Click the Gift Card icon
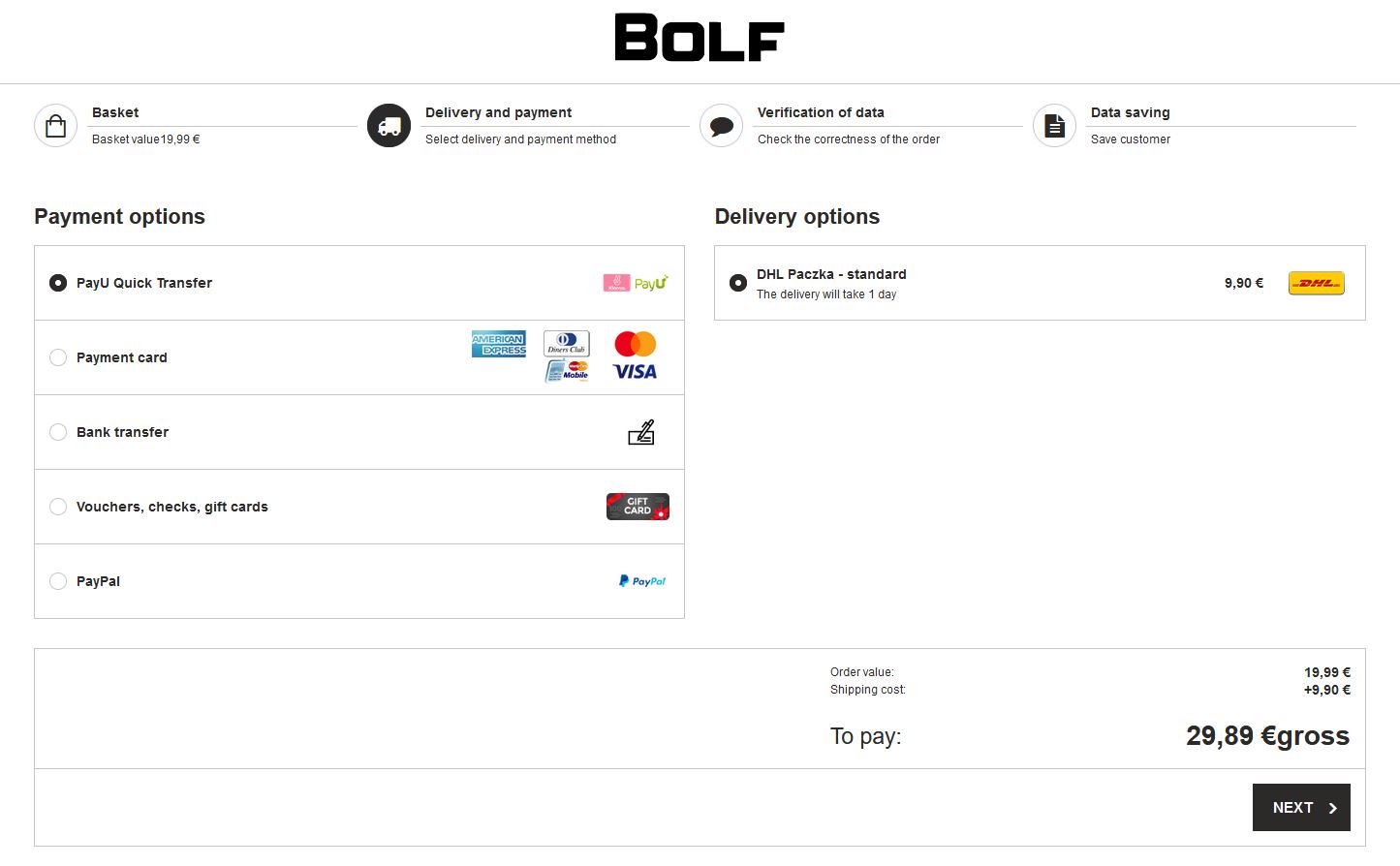Screen dimensions: 1400x866 point(638,507)
